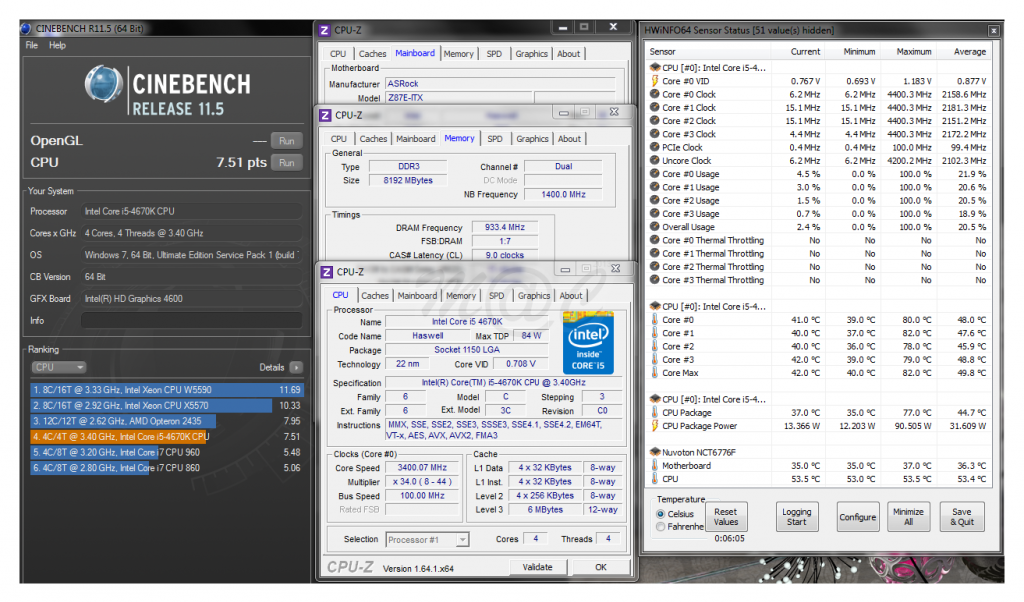Click the Intel inside Core i5 badge
1024x602 pixels.
(589, 341)
